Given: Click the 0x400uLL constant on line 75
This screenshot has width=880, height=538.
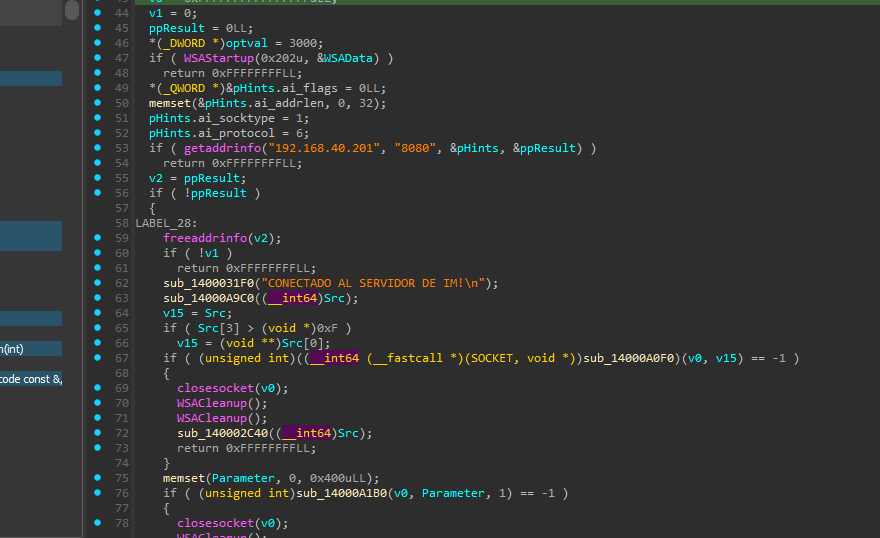Looking at the screenshot, I should (x=338, y=478).
